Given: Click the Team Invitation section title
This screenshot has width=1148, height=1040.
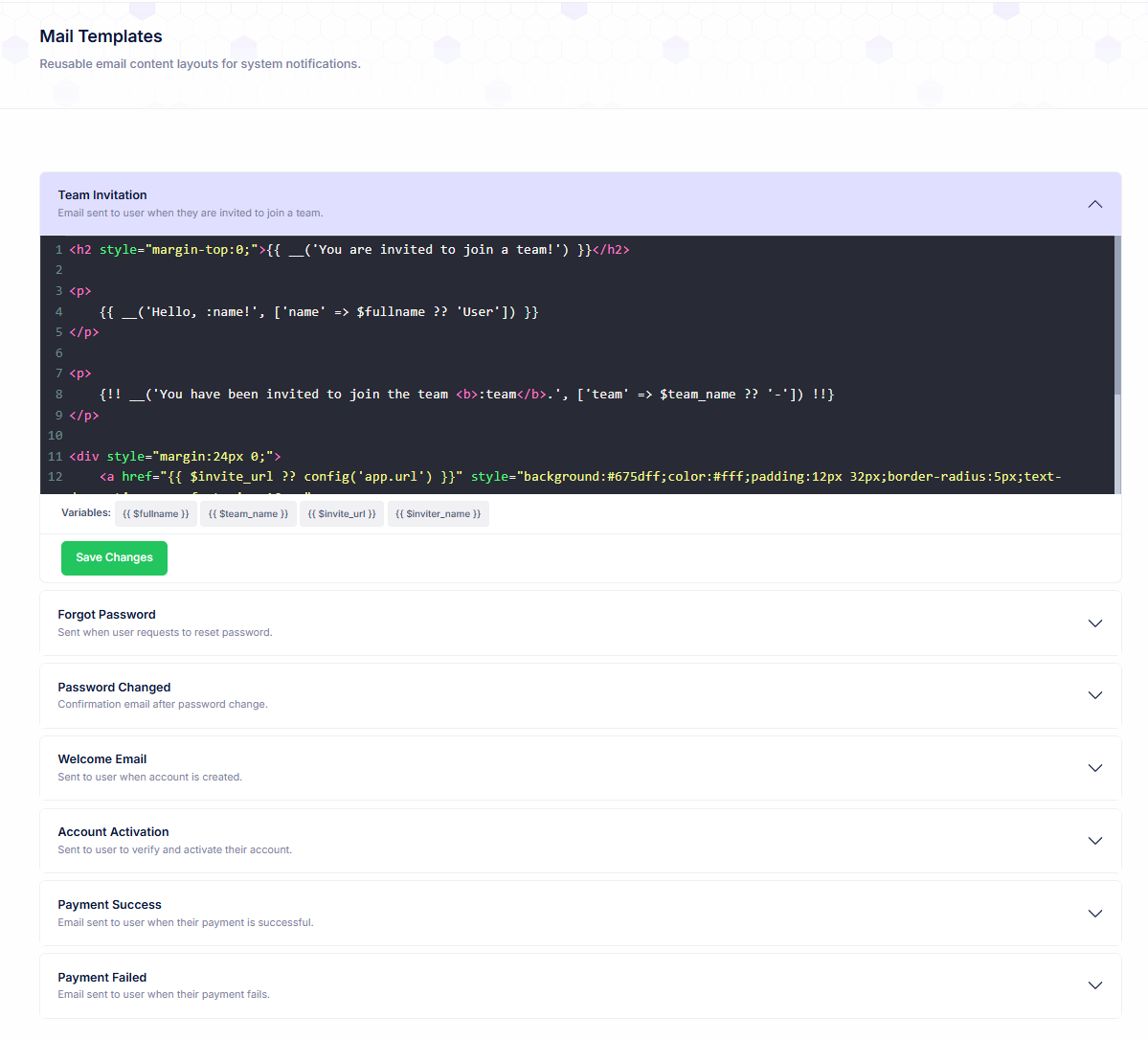Looking at the screenshot, I should pos(102,195).
